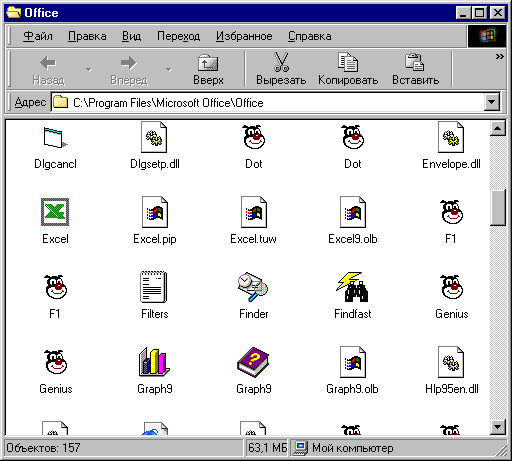Click the Назад back arrow button
The width and height of the screenshot is (512, 461).
tap(49, 70)
